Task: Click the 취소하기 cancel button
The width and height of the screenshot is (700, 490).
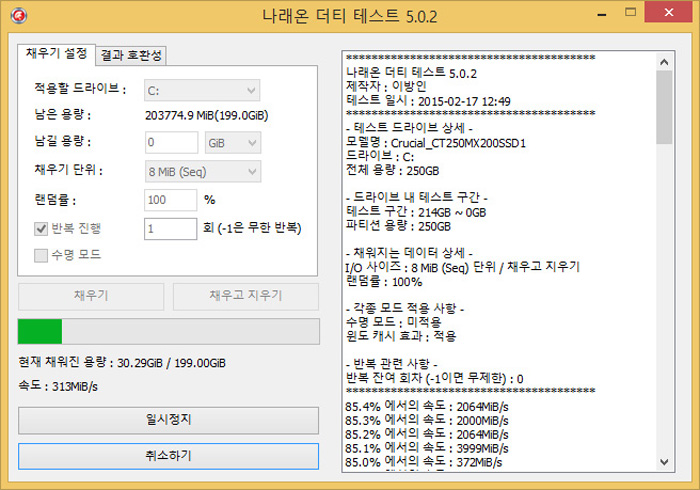Action: 168,456
